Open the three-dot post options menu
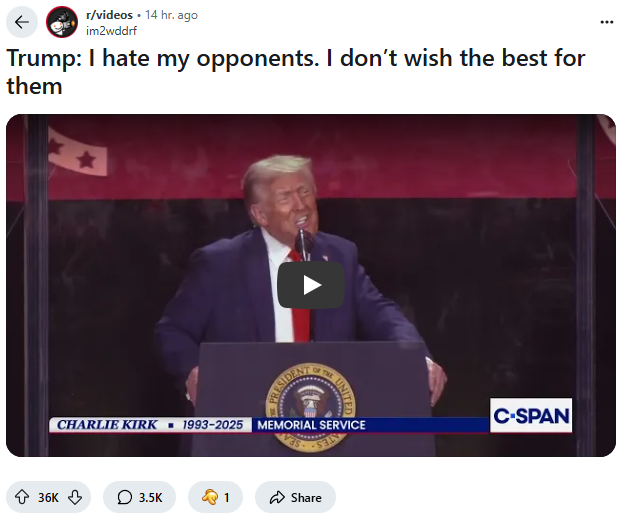The image size is (622, 522). [x=607, y=22]
